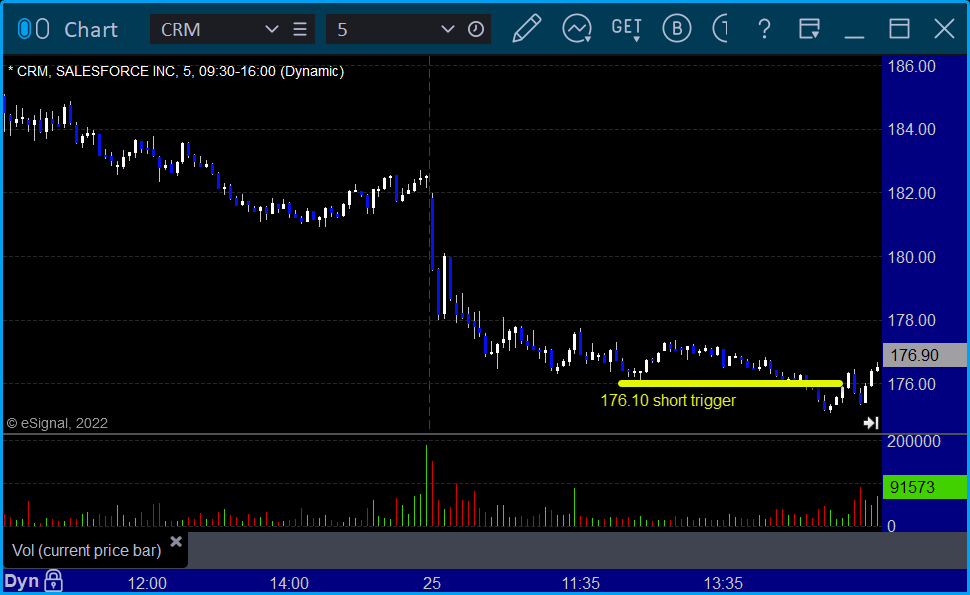Click the 178.00 price axis label
970x595 pixels.
pyautogui.click(x=911, y=320)
